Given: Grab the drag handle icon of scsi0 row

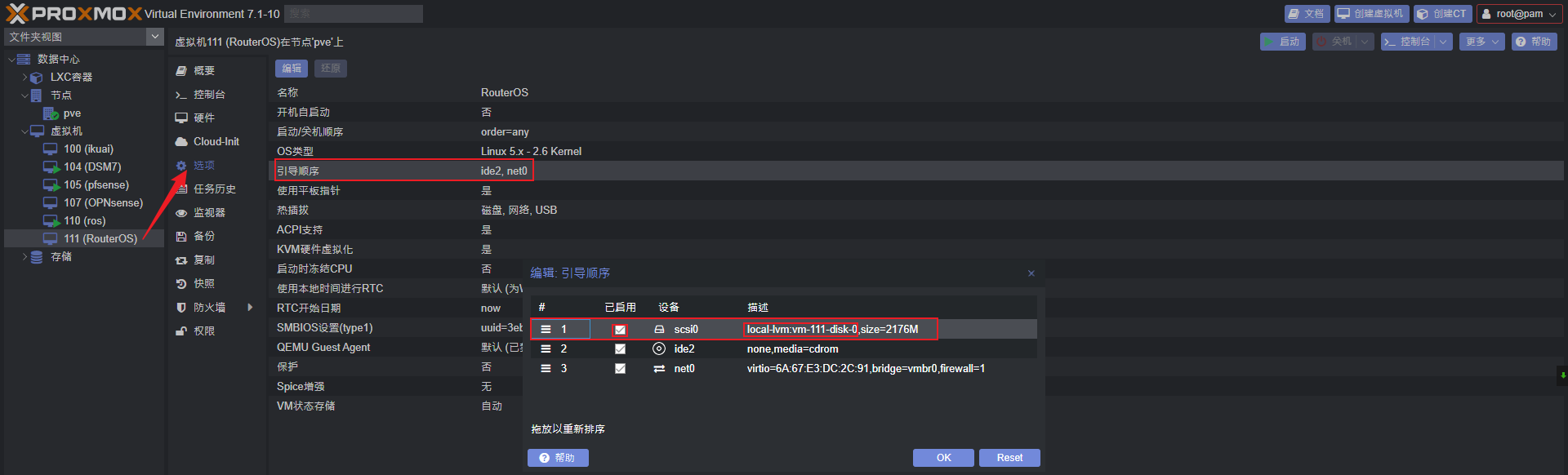Looking at the screenshot, I should (x=546, y=329).
